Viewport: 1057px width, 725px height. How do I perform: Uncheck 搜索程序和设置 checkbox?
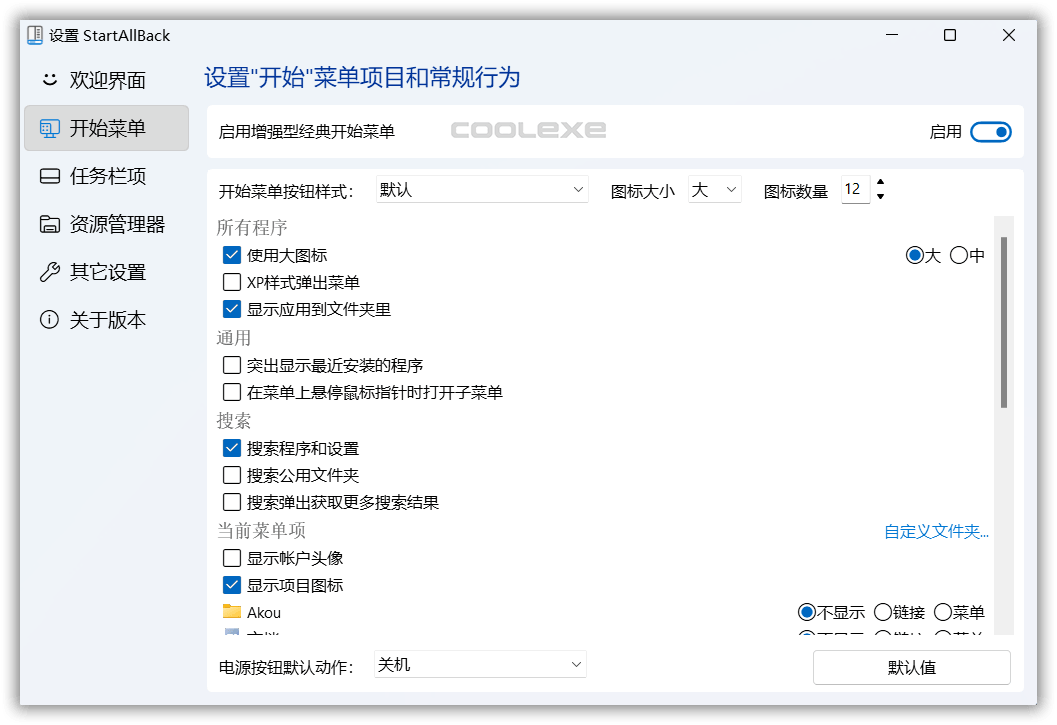232,449
